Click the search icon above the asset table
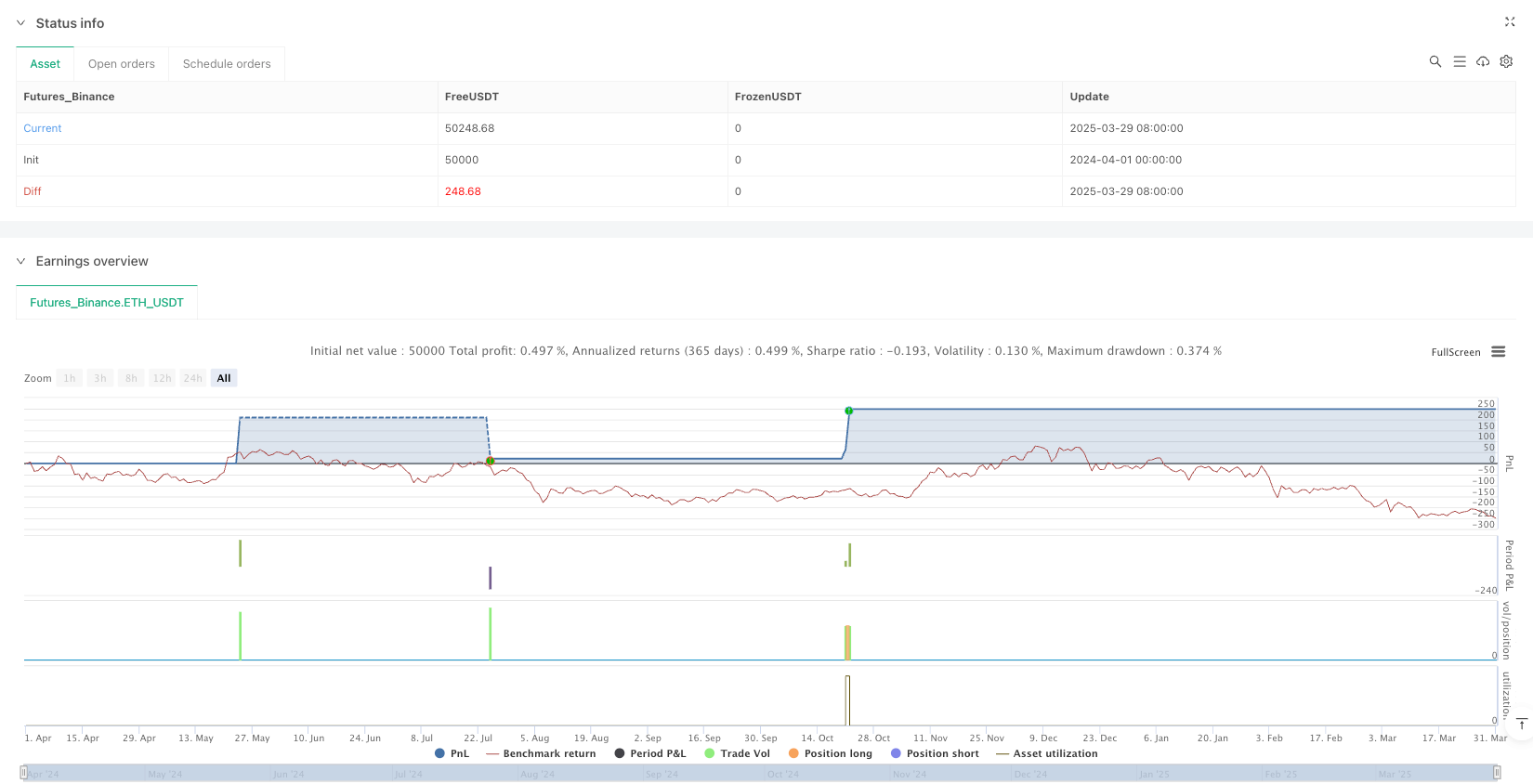This screenshot has height=784, width=1533. [1435, 61]
